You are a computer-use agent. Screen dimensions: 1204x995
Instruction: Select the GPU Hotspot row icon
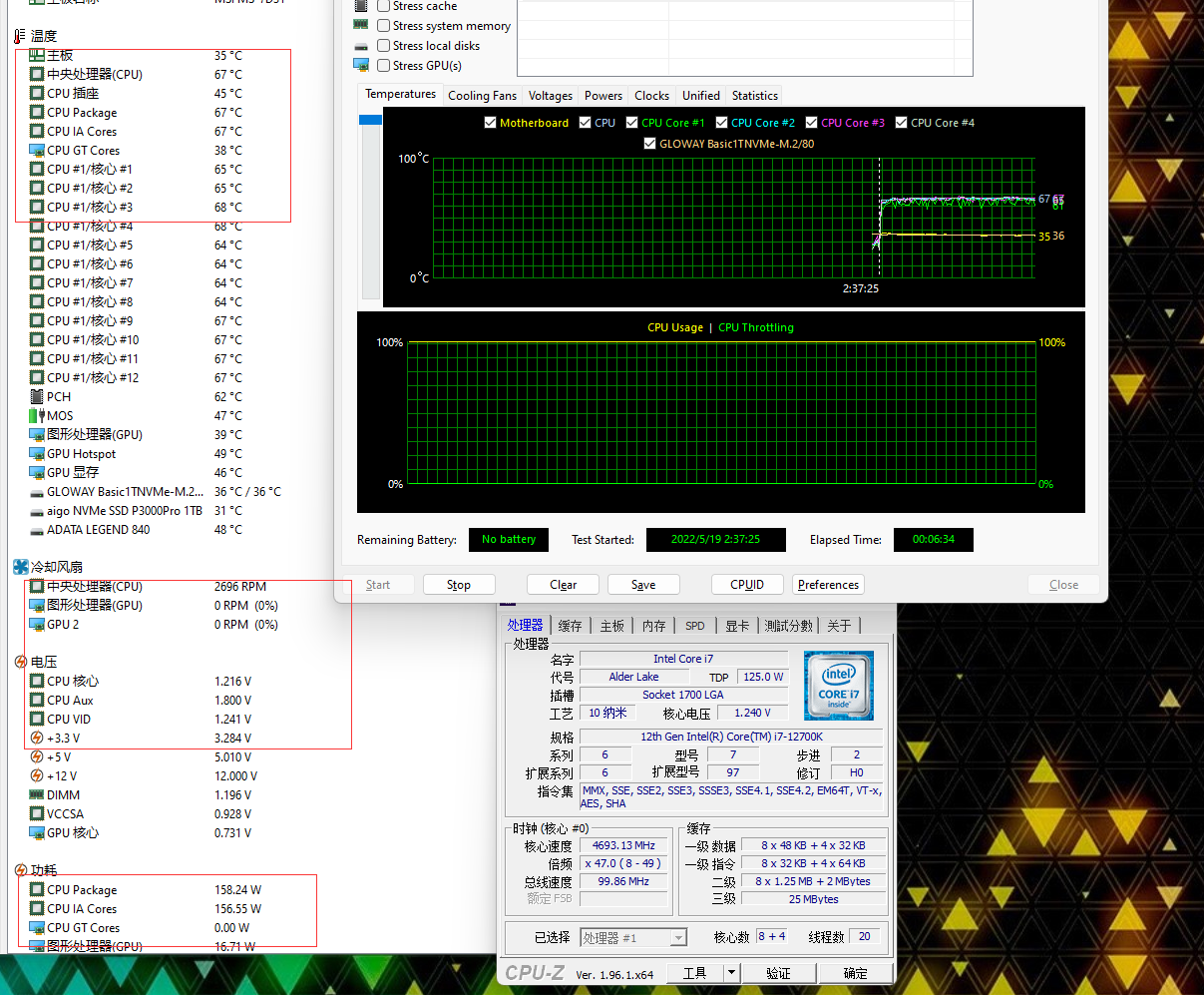coord(37,453)
